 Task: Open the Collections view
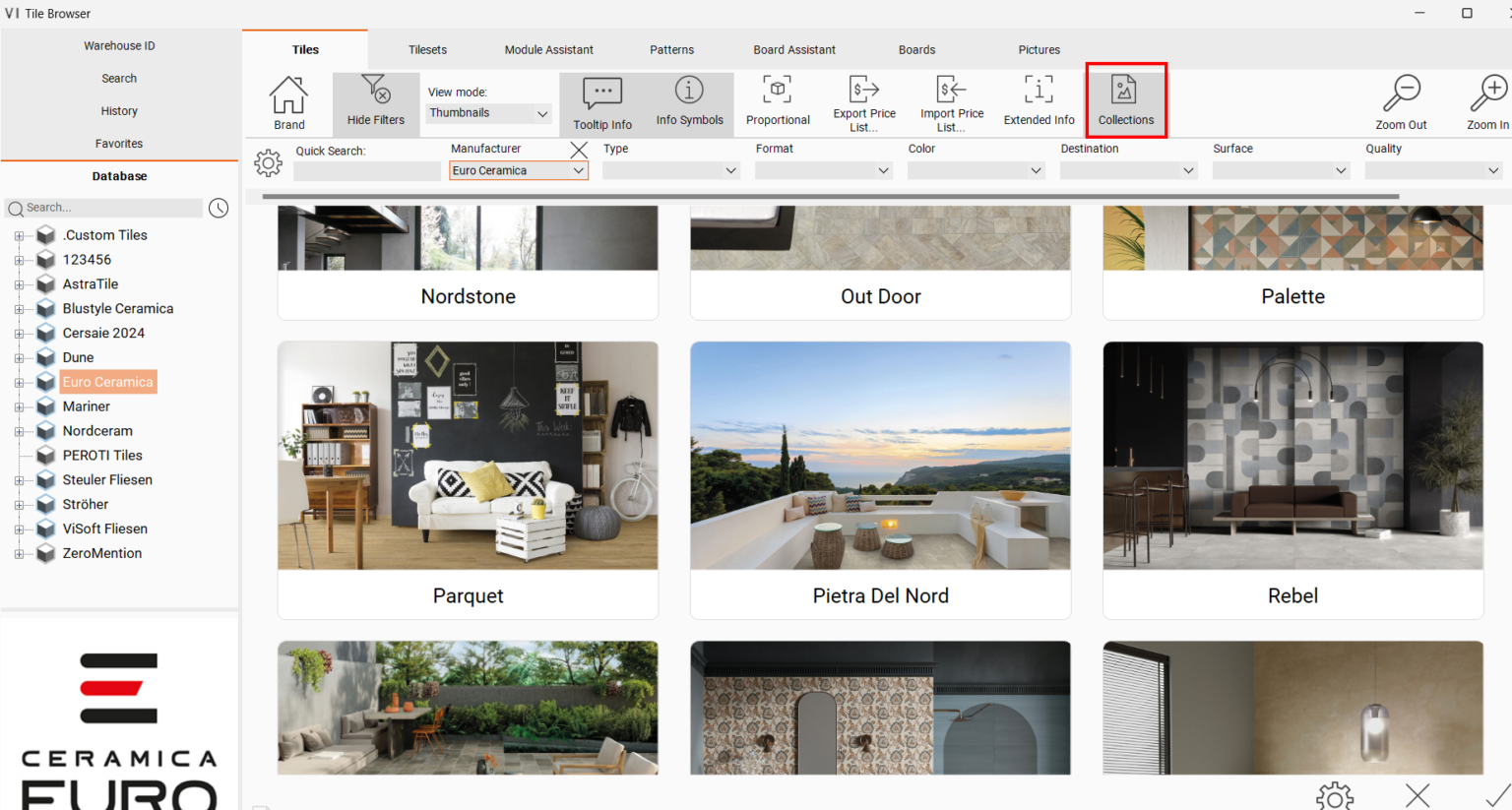click(x=1125, y=101)
